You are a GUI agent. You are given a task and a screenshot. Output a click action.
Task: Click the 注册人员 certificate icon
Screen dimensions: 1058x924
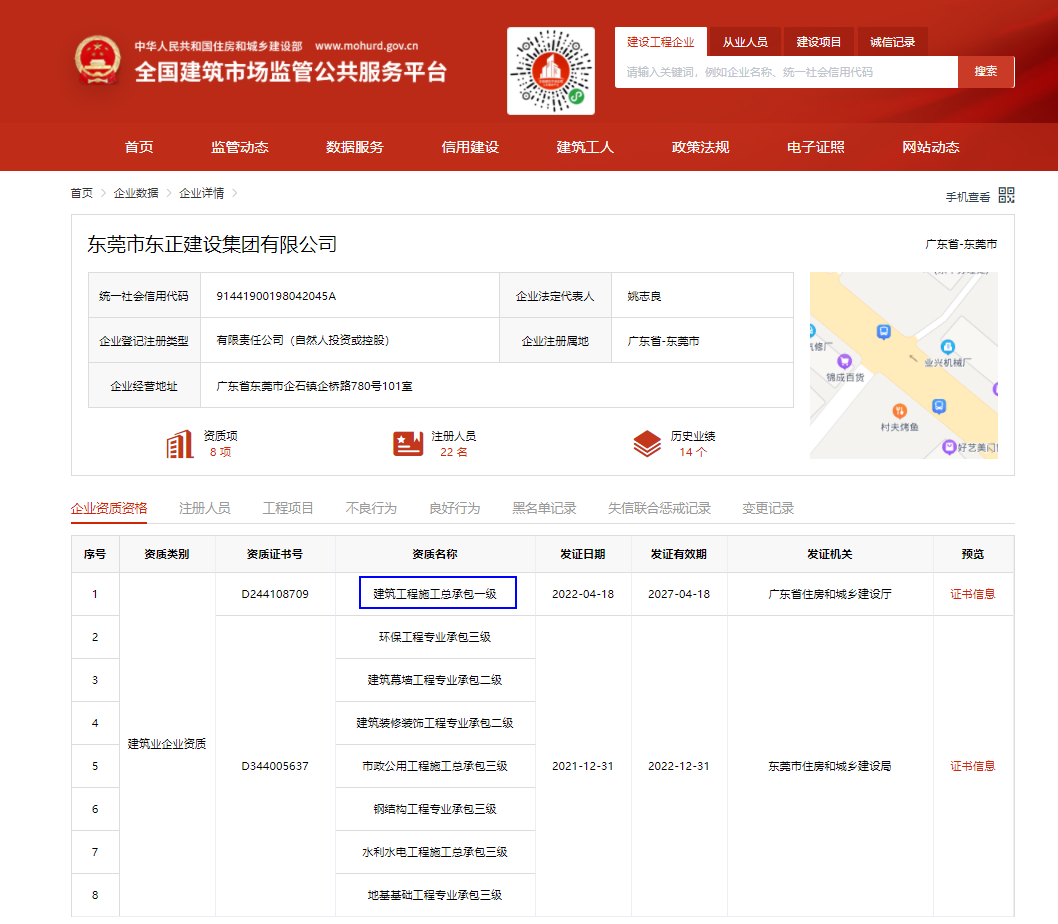coord(408,444)
